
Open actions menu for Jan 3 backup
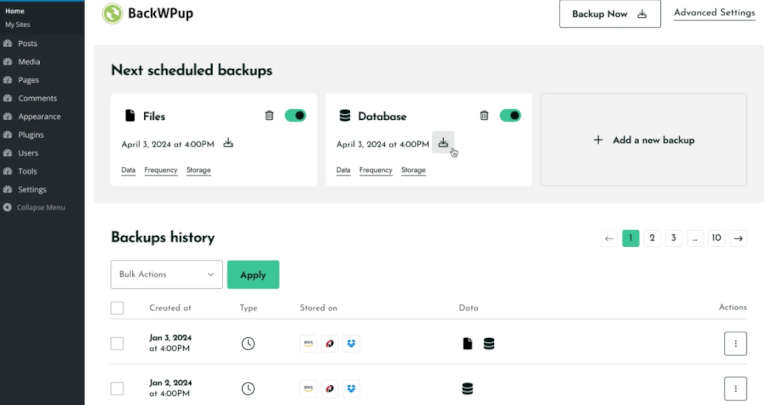[735, 343]
